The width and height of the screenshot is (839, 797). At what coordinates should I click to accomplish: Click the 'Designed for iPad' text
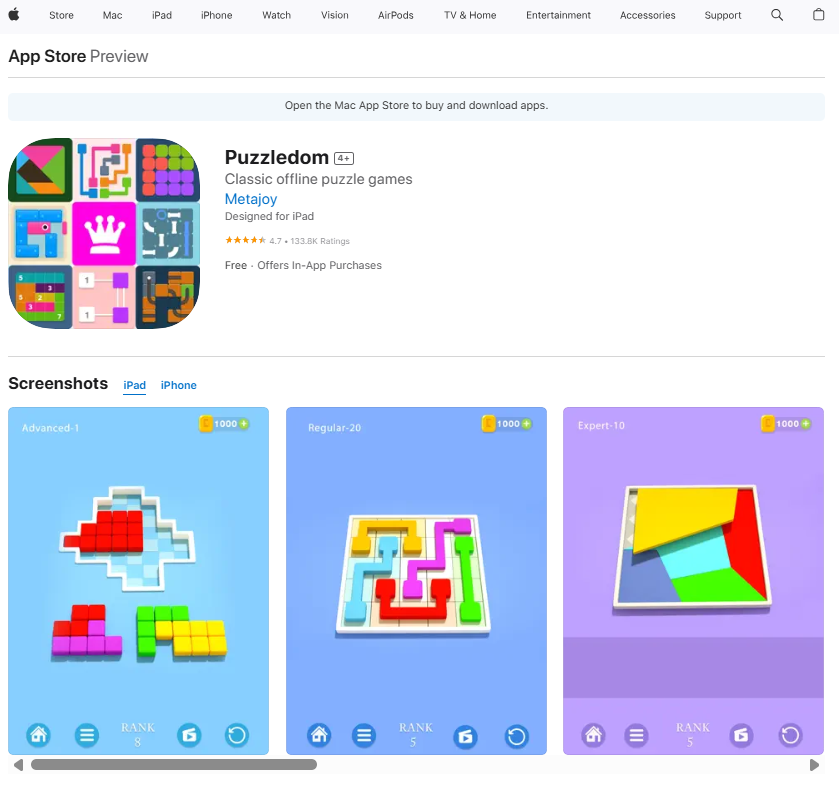pos(269,216)
